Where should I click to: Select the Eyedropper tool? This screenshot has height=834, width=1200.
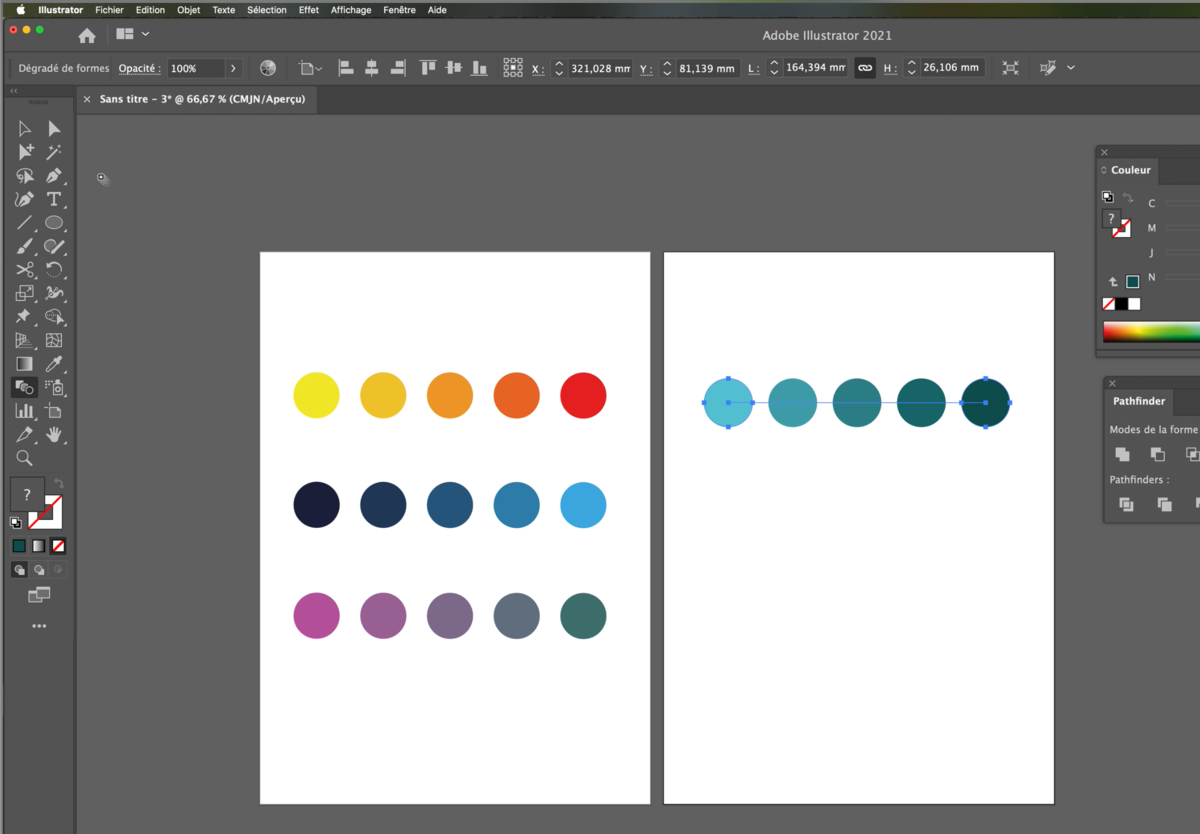click(54, 364)
